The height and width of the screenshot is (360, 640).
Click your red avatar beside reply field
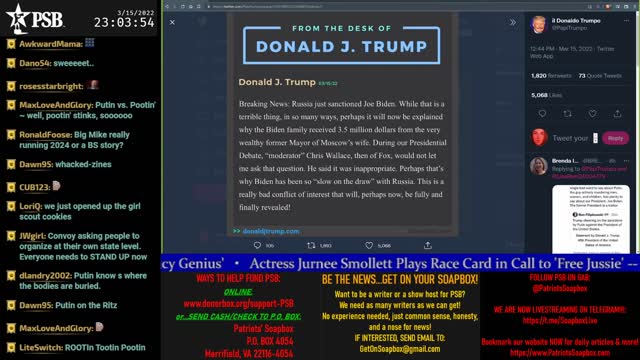[539, 138]
